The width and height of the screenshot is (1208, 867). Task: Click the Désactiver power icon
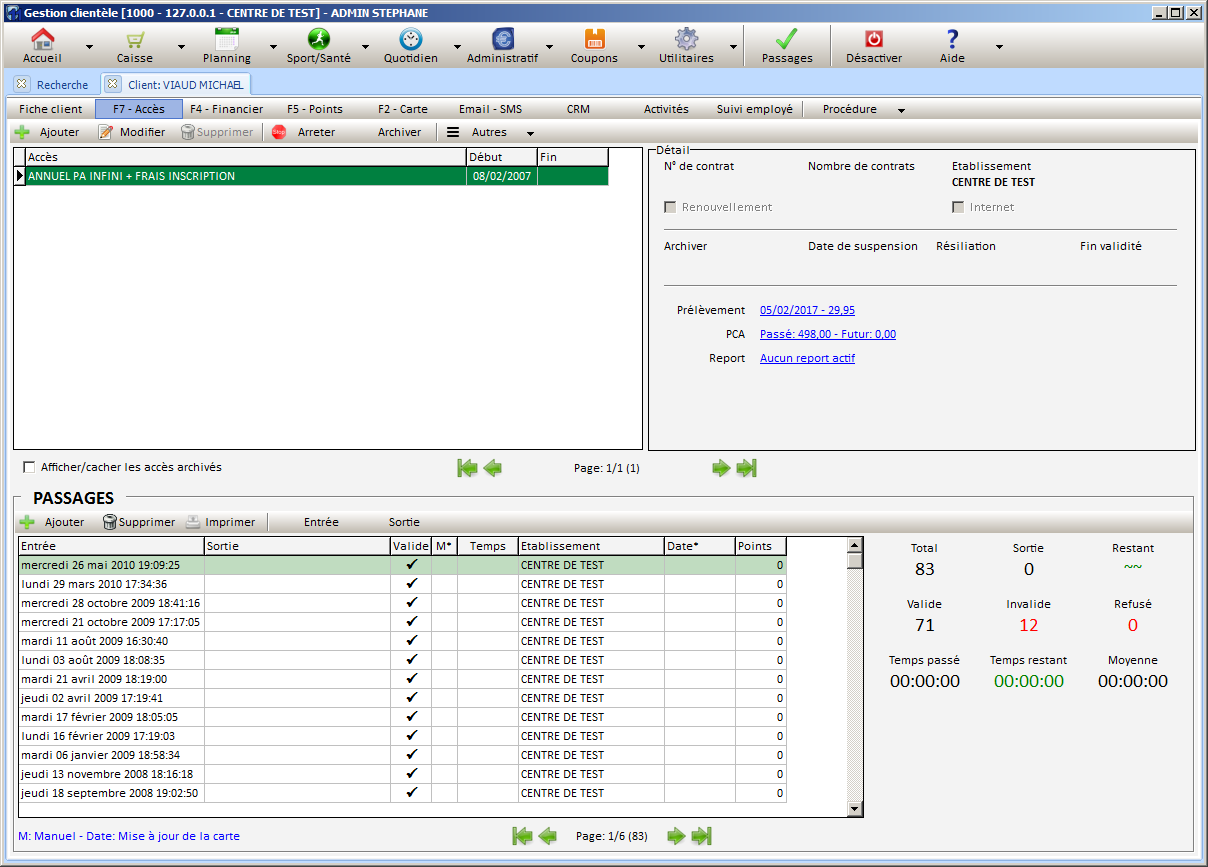coord(874,39)
